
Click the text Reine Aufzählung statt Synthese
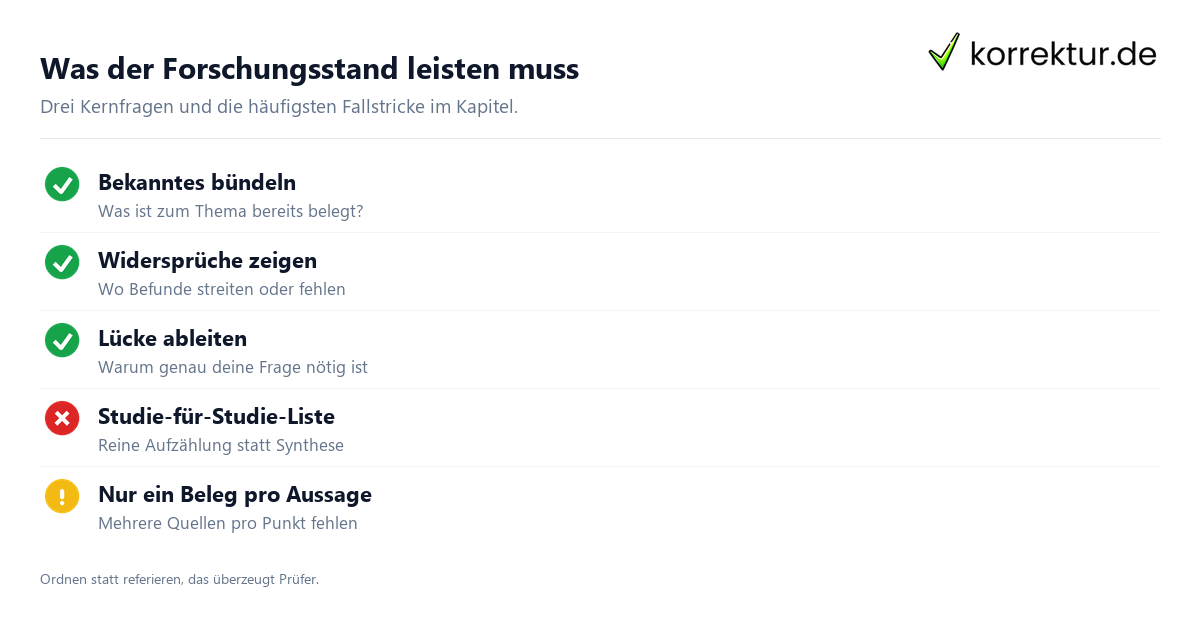[x=221, y=445]
